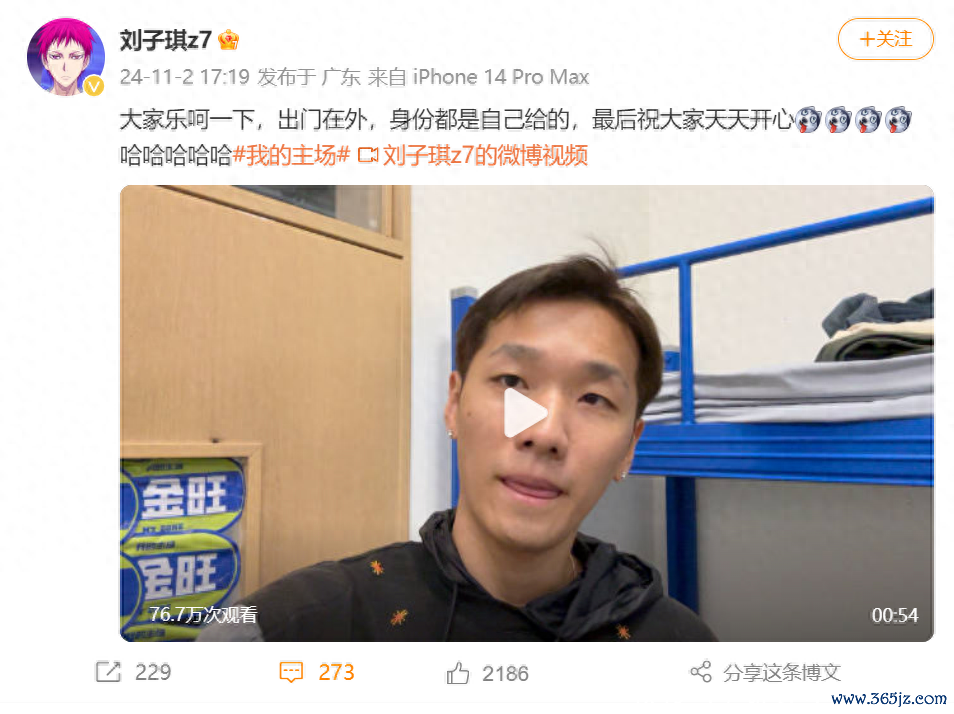Screen dimensions: 954x714
Task: Click the like count 2186
Action: point(505,674)
